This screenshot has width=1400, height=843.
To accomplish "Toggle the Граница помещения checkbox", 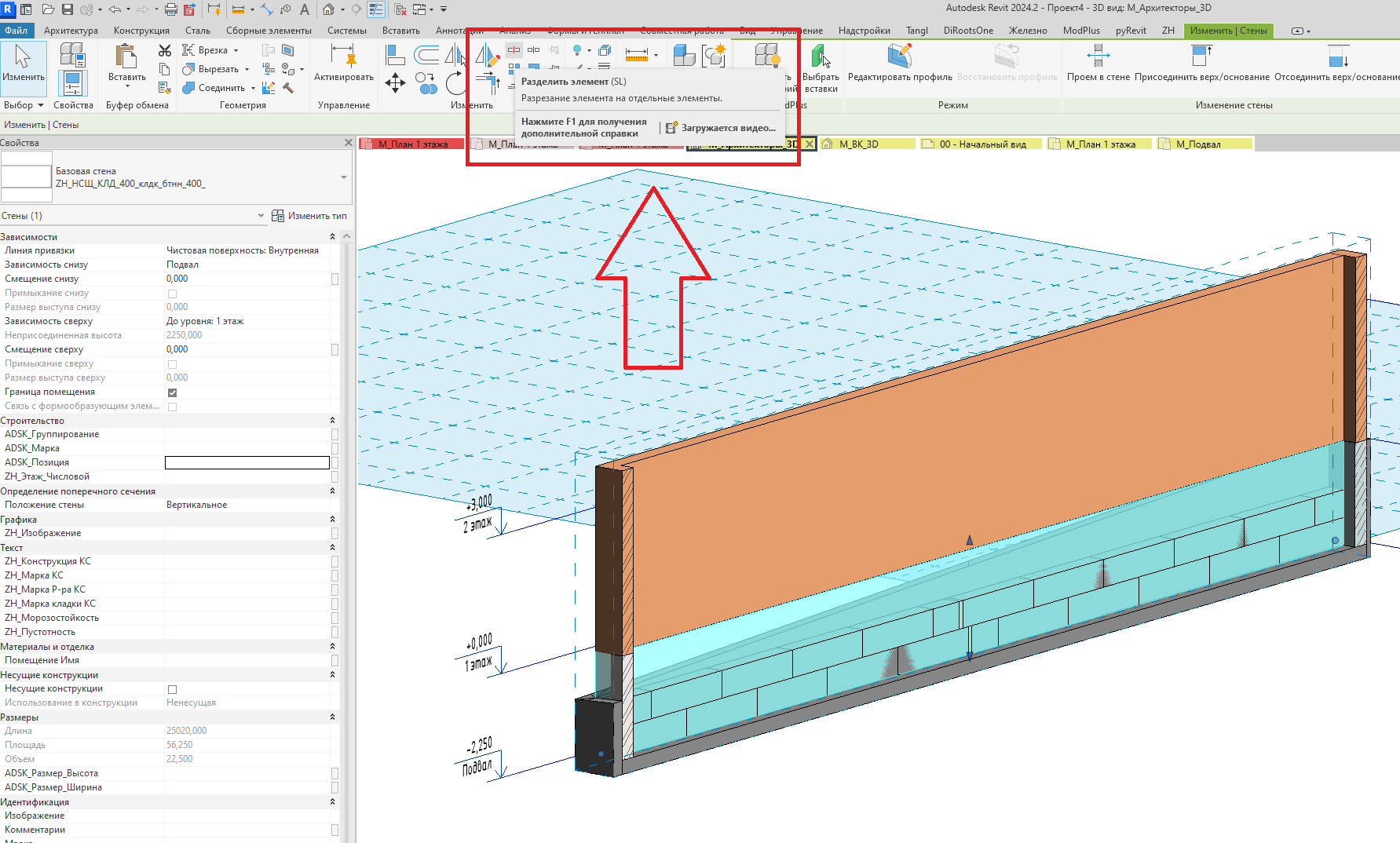I will point(173,392).
